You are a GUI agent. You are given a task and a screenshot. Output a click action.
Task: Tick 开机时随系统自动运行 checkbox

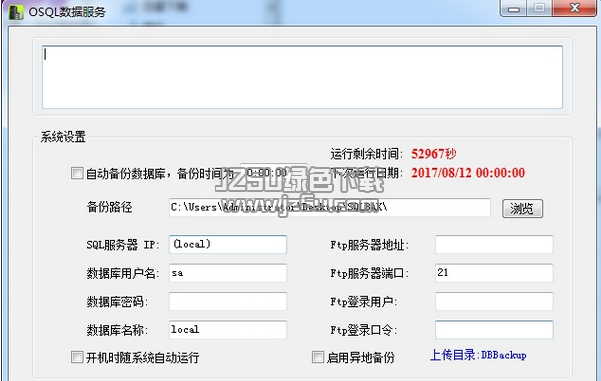tap(77, 357)
